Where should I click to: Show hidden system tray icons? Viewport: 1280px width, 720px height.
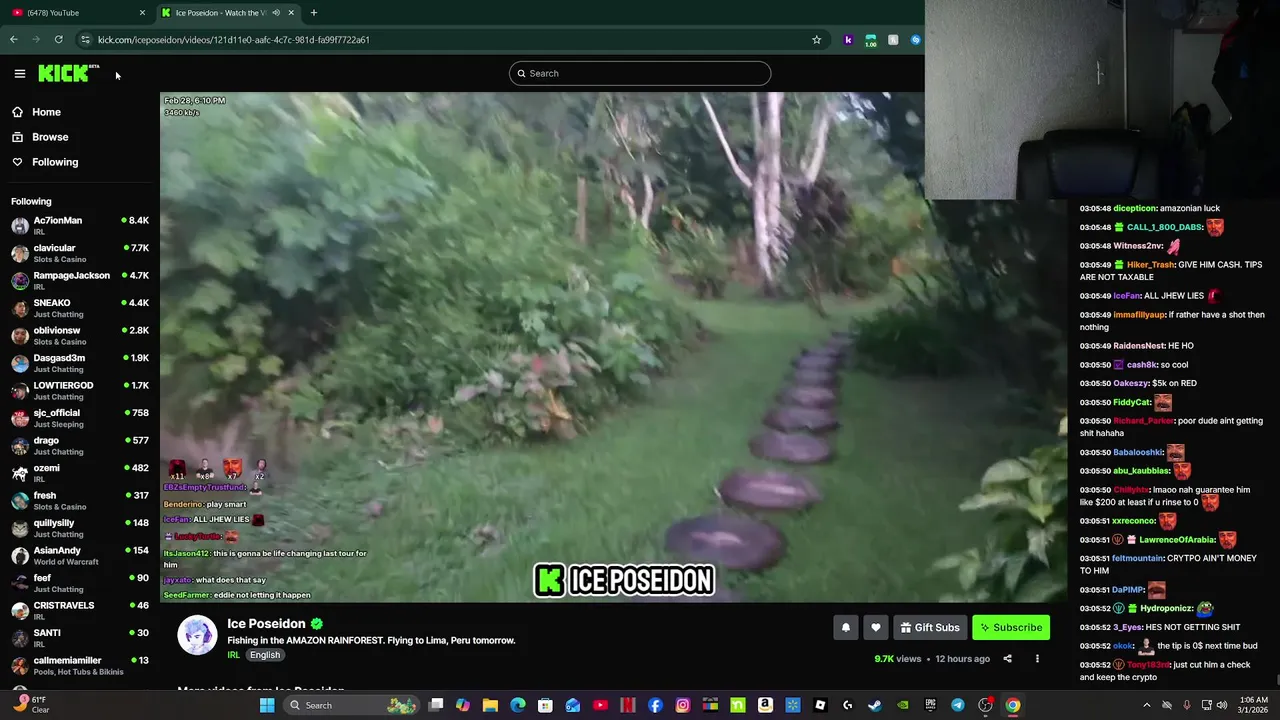point(1146,705)
